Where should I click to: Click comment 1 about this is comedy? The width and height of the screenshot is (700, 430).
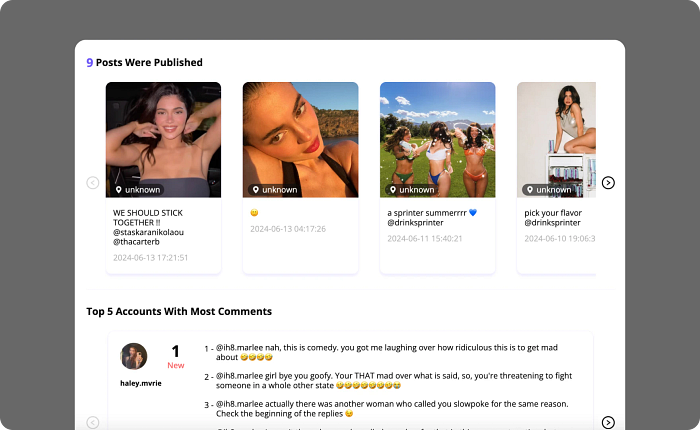(x=387, y=352)
